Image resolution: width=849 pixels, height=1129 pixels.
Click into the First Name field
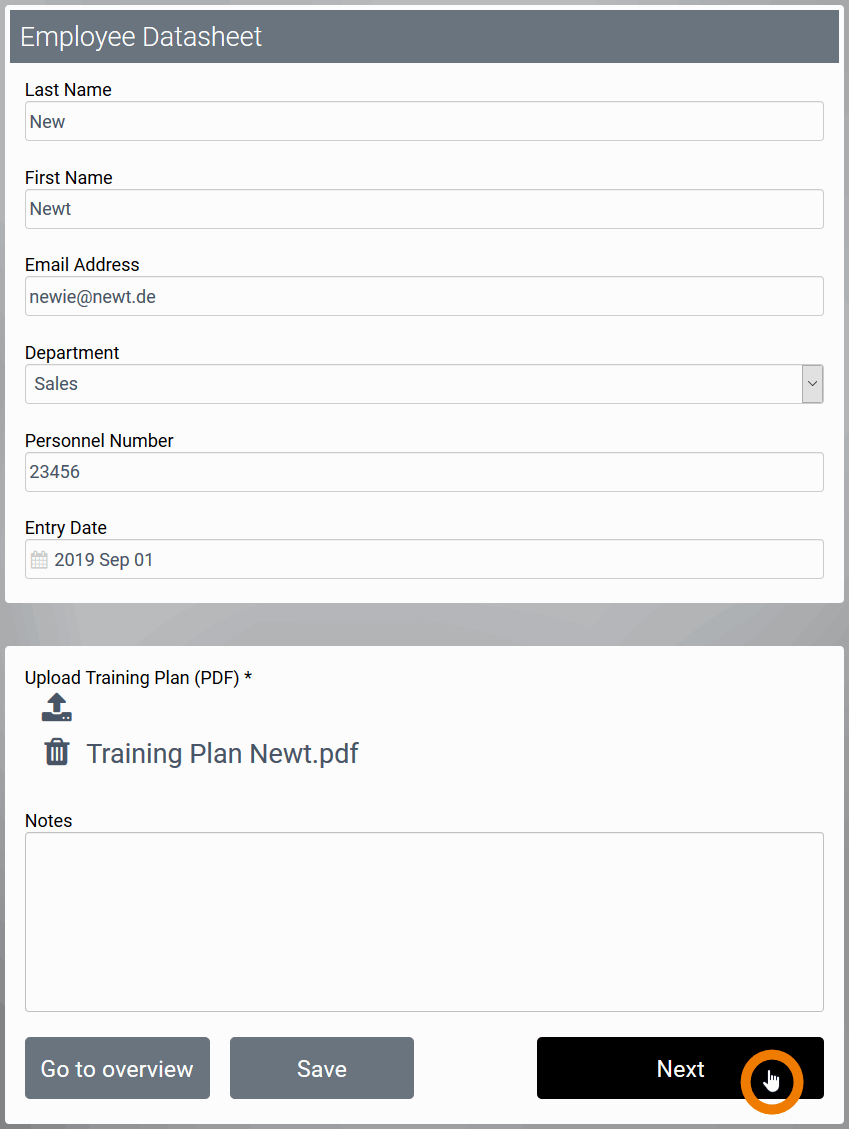coord(424,209)
